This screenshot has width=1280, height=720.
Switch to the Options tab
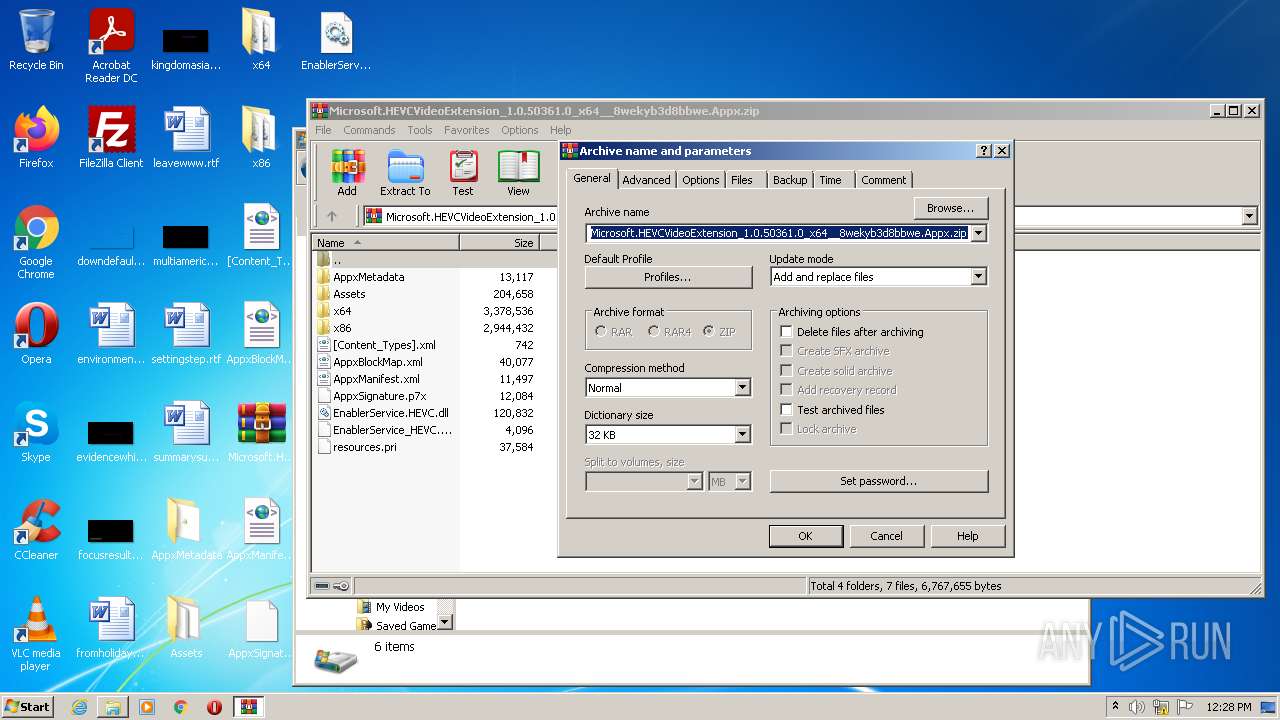click(700, 180)
